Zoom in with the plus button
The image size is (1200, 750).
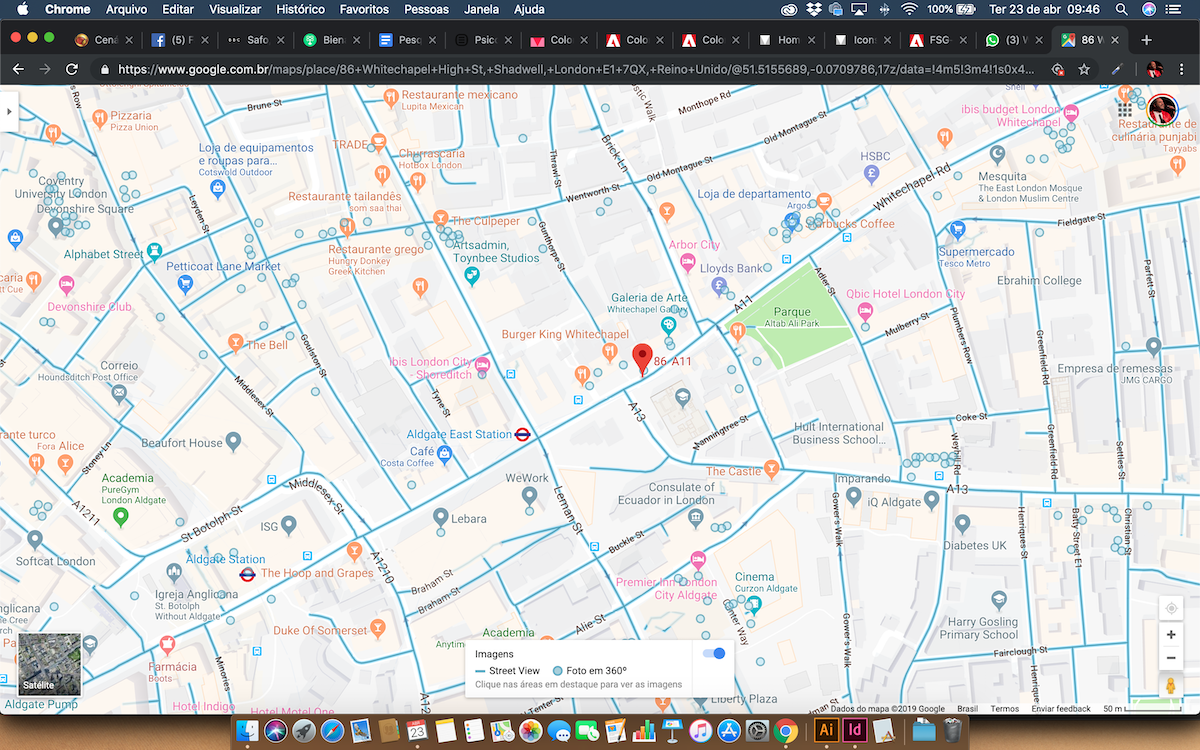click(1170, 635)
